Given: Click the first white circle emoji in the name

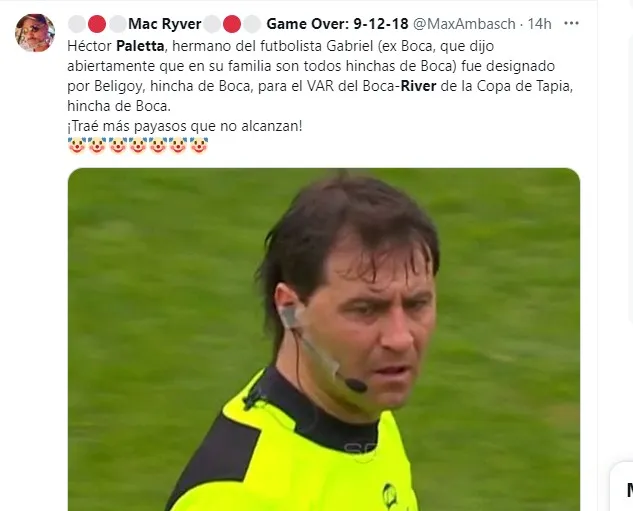Looking at the screenshot, I should pos(76,24).
